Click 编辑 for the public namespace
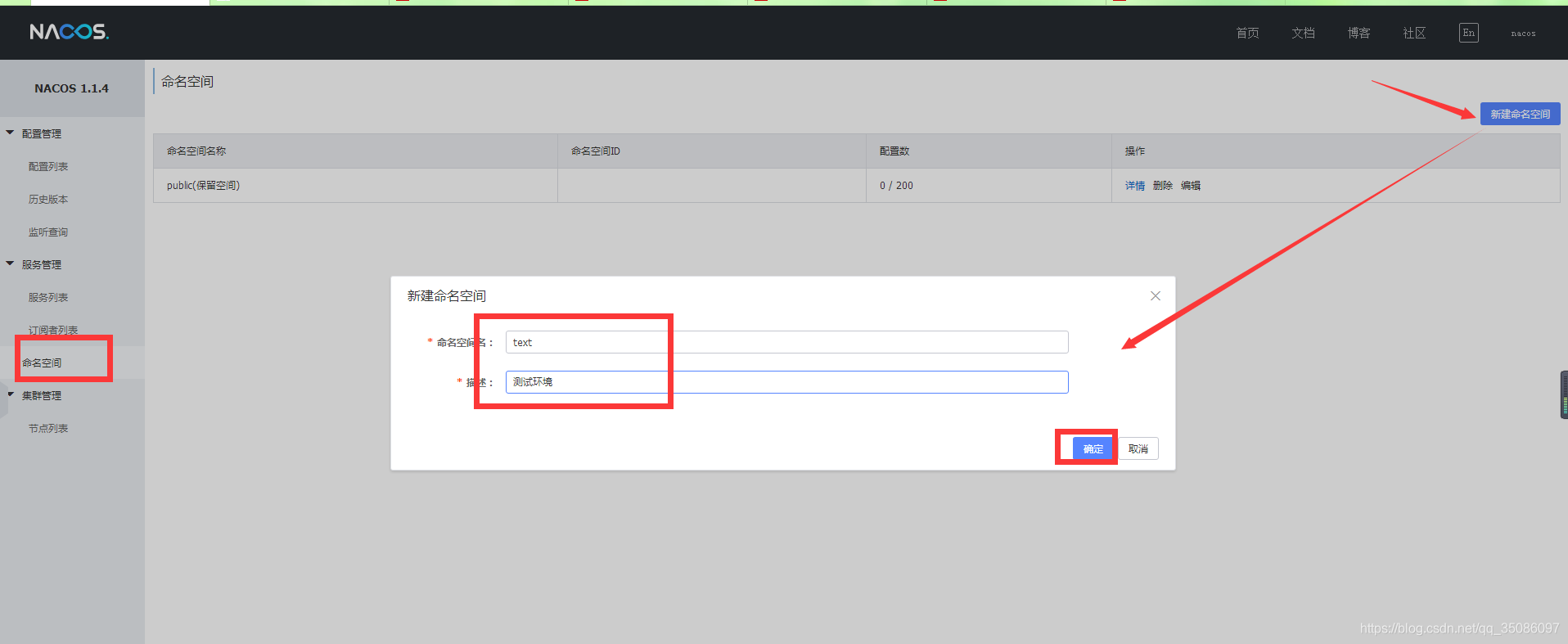Screen dimensions: 1568x644 click(1191, 186)
